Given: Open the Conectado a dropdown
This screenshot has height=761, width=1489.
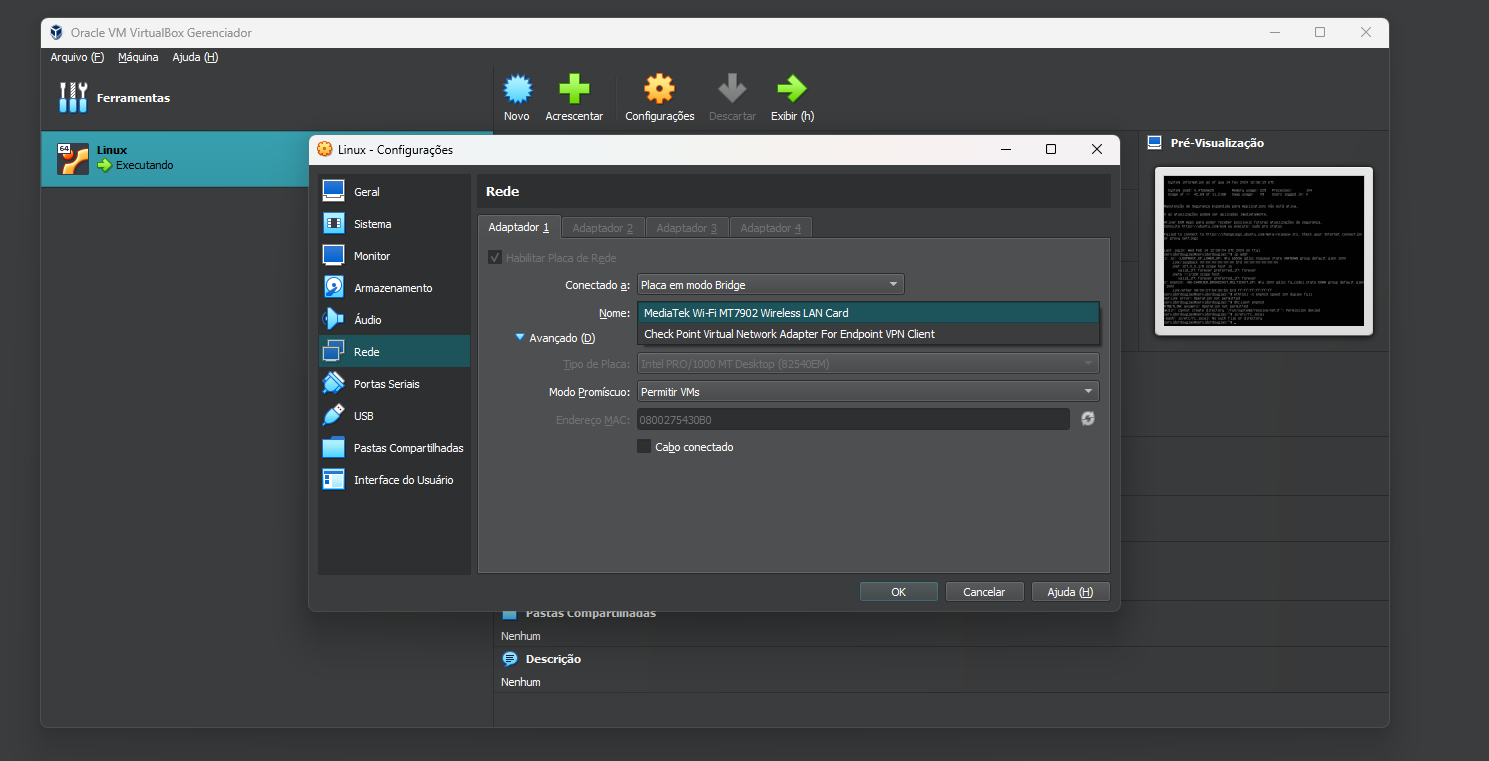Looking at the screenshot, I should 770,285.
